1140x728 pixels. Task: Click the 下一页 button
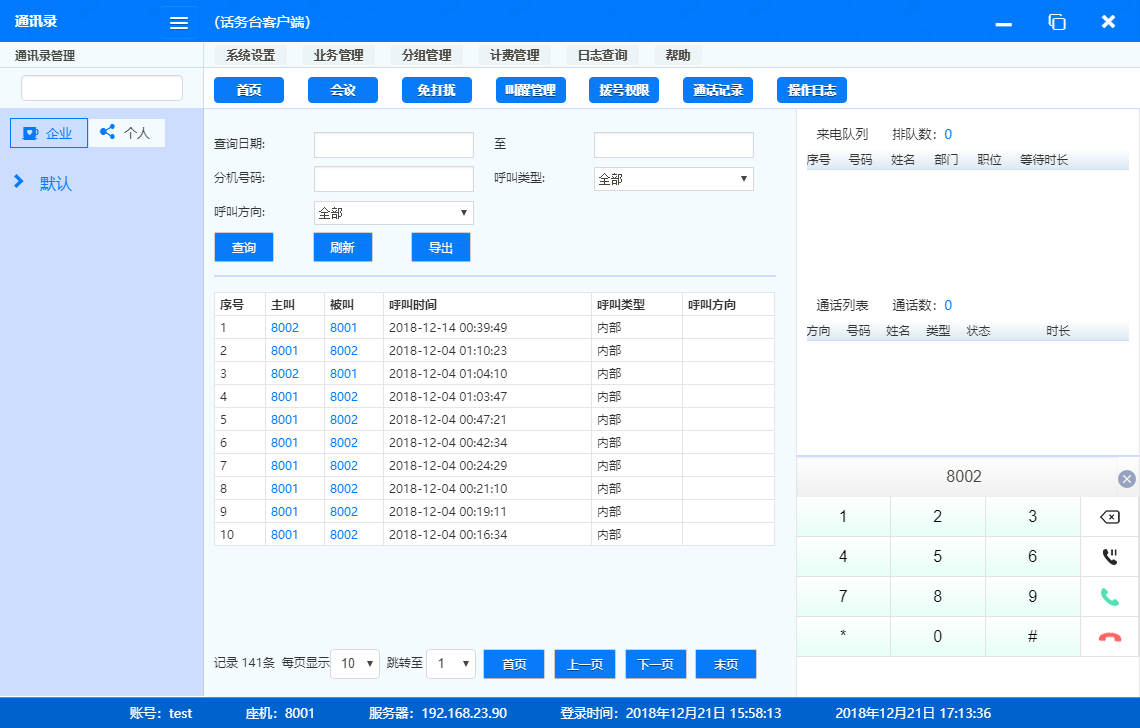pyautogui.click(x=656, y=664)
